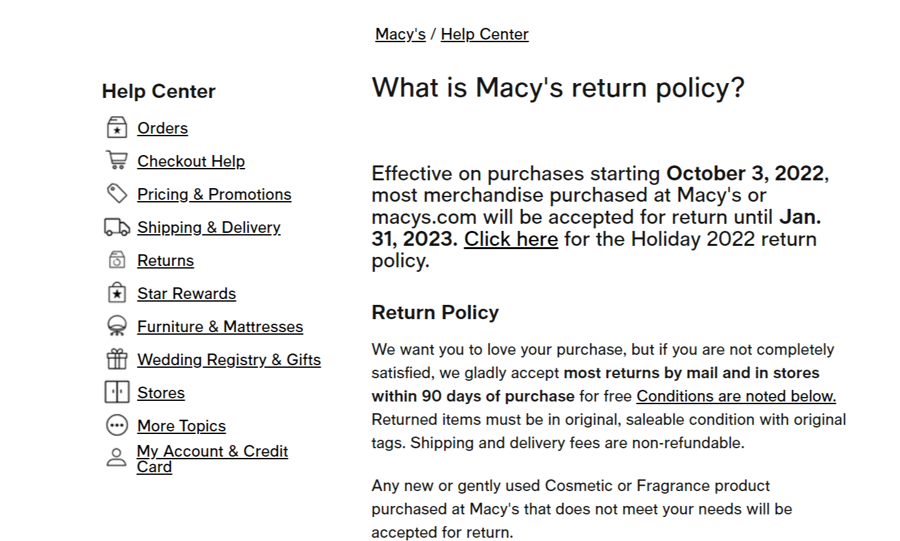Click the Orders box icon

[x=117, y=128]
